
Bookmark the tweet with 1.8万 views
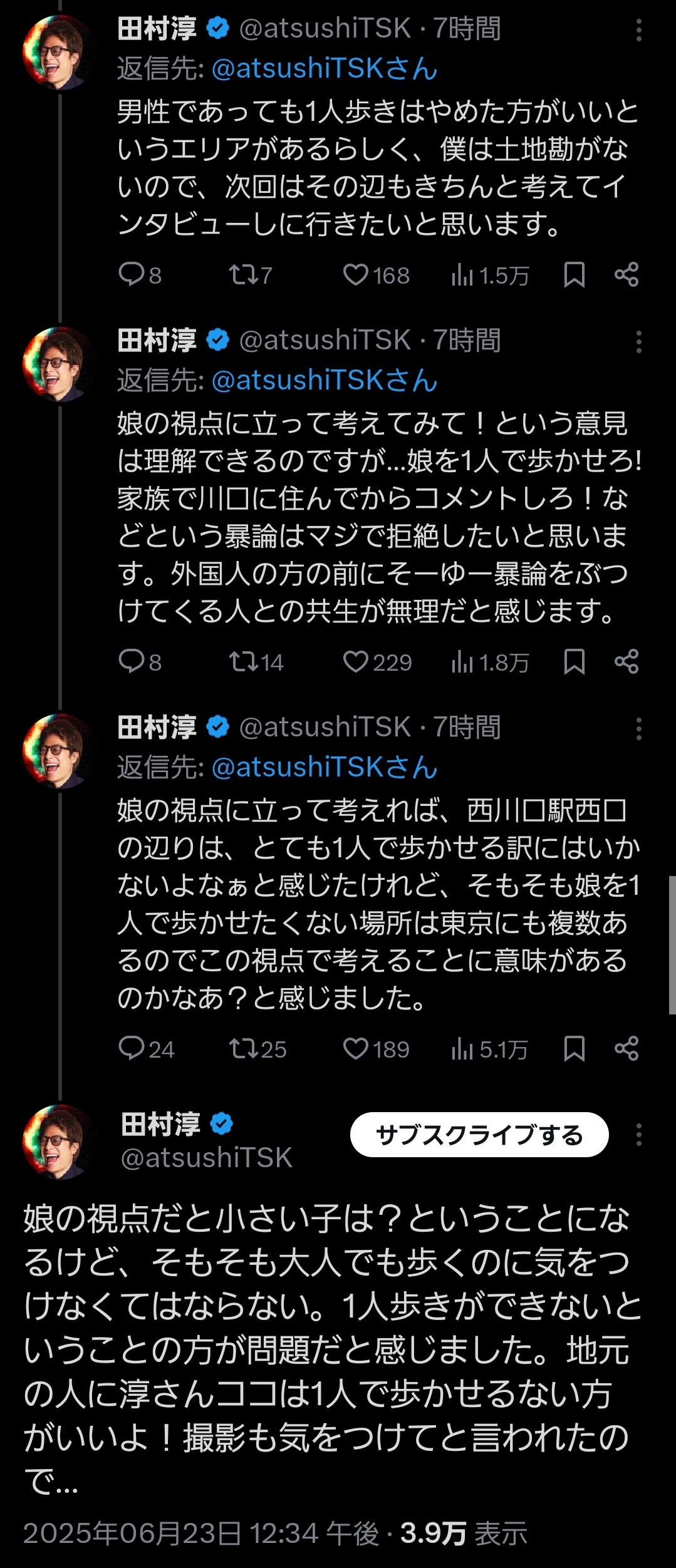(x=574, y=662)
